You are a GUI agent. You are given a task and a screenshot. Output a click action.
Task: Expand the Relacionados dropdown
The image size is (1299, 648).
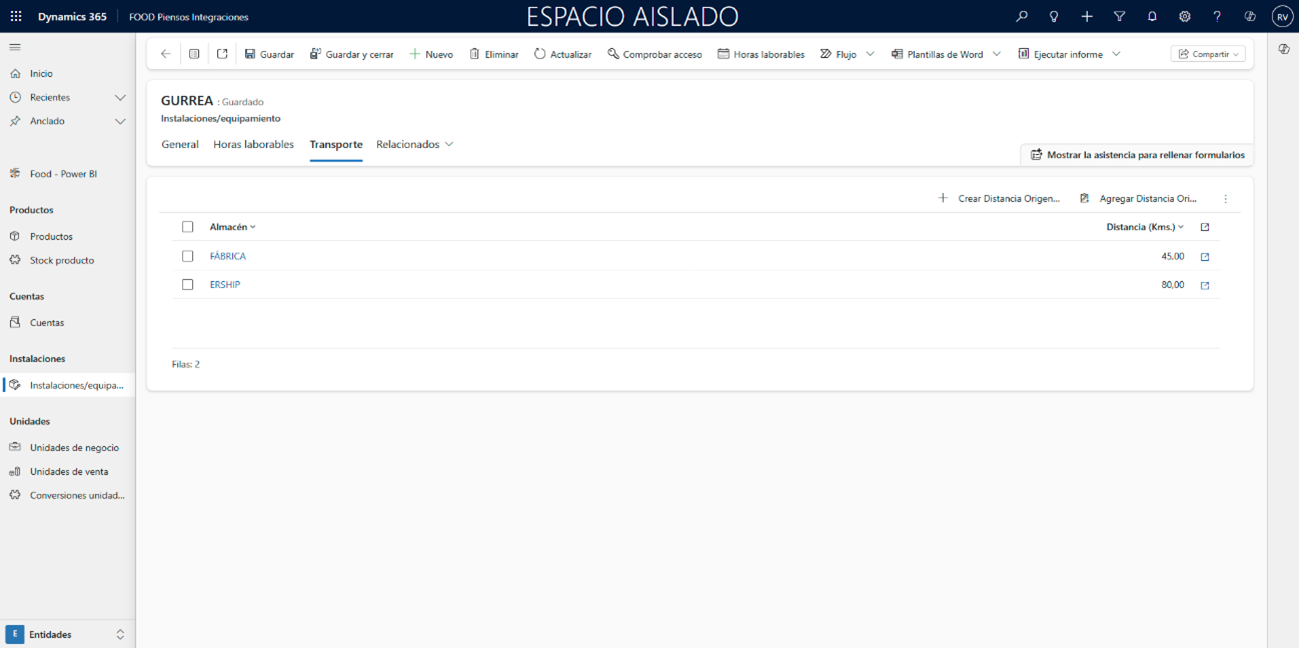[415, 145]
